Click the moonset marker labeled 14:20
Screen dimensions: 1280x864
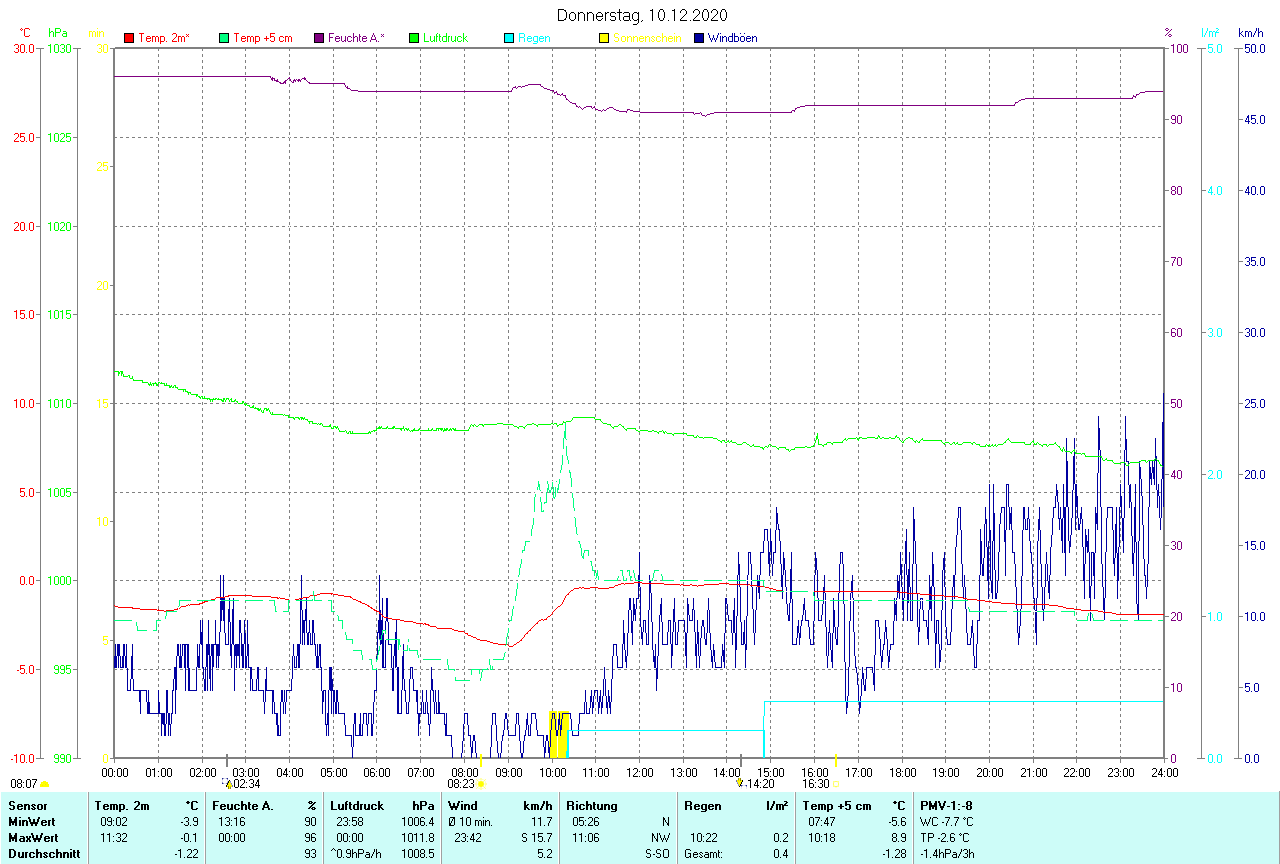(740, 784)
